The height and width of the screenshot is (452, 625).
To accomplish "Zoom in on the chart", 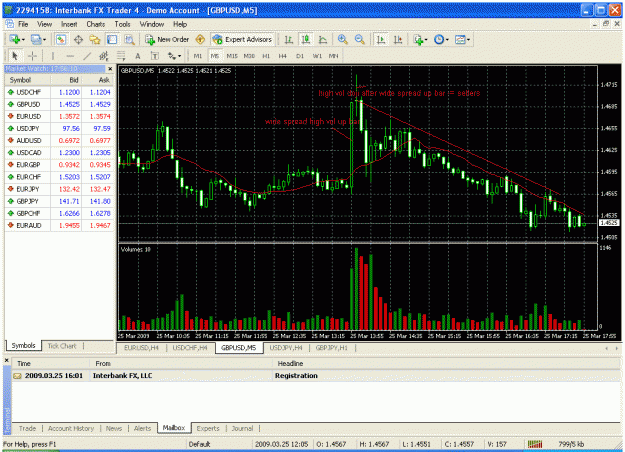I will [342, 39].
